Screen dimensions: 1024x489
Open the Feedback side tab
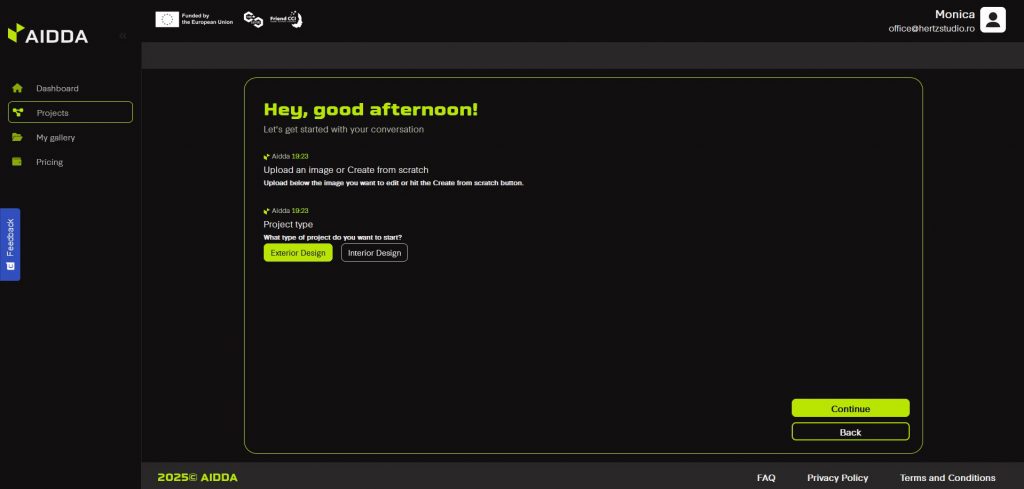10,244
